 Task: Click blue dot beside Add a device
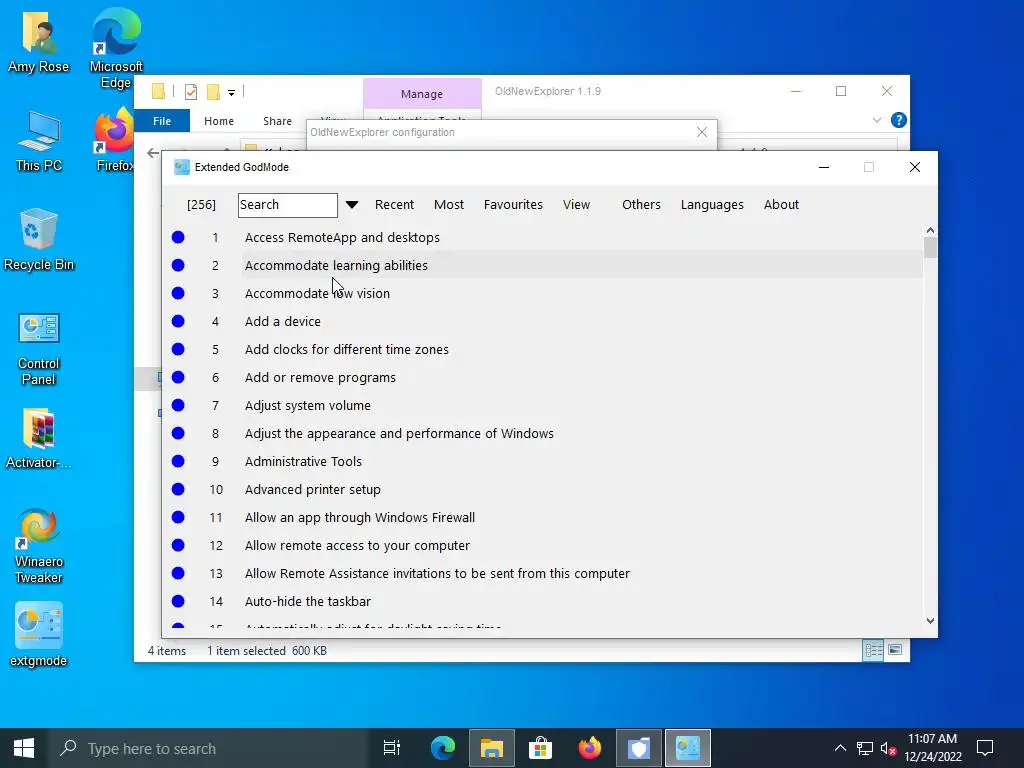[178, 321]
